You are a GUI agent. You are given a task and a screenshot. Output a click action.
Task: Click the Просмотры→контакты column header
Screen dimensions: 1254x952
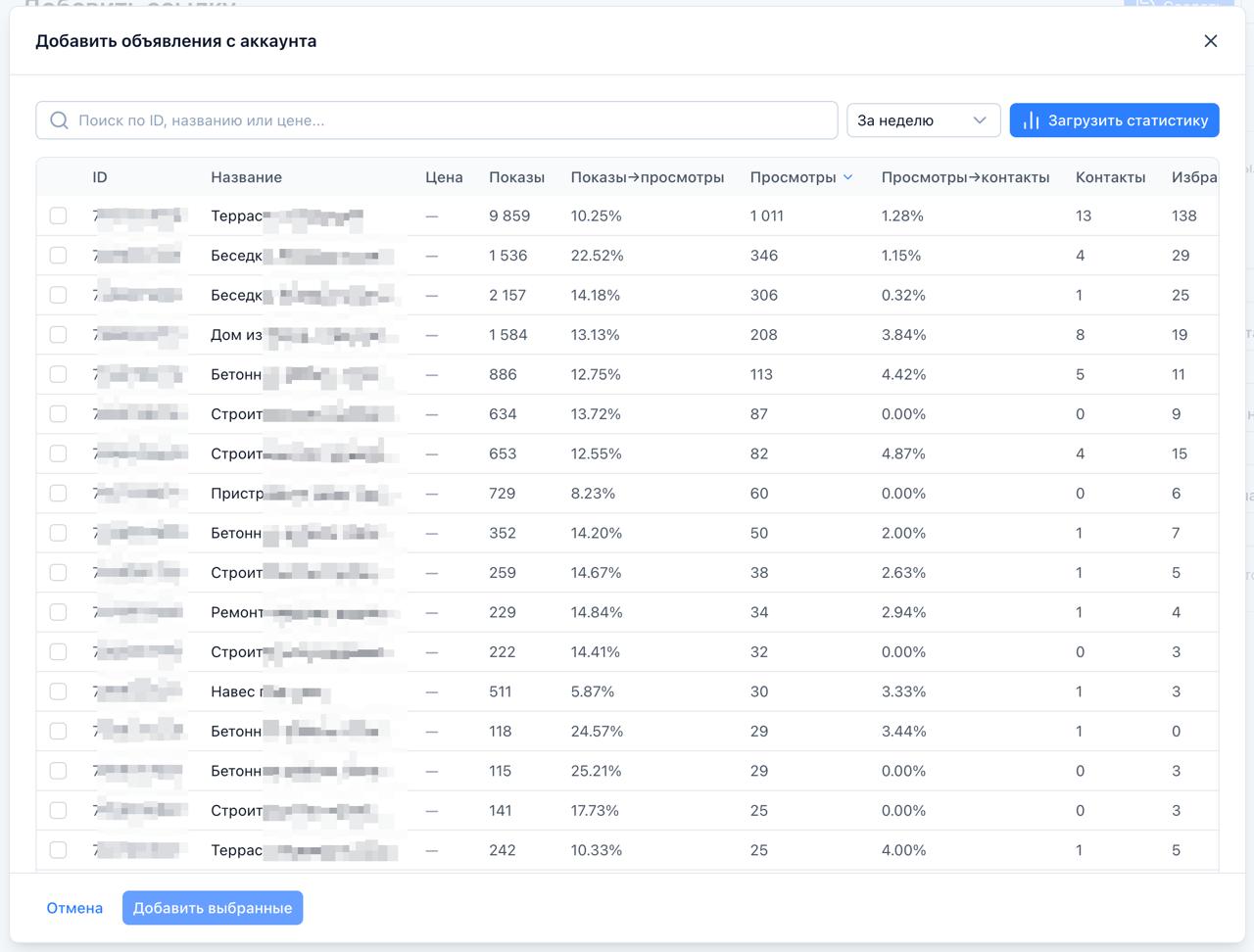pyautogui.click(x=965, y=177)
